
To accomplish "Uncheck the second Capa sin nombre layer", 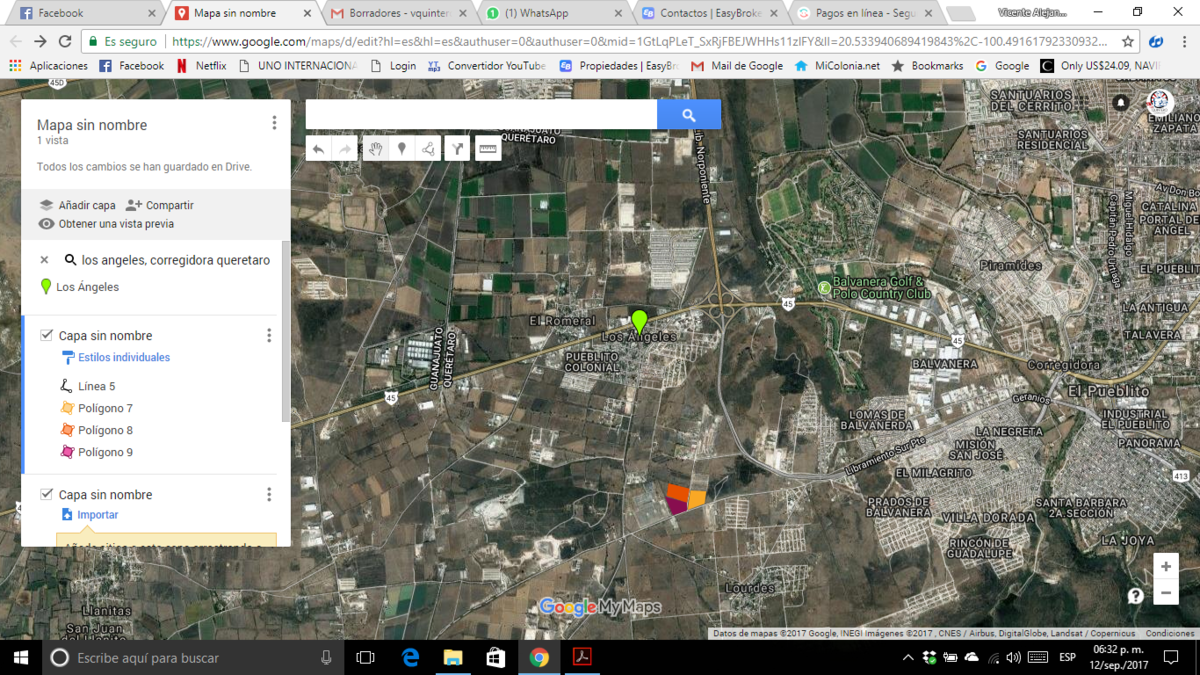I will (46, 494).
